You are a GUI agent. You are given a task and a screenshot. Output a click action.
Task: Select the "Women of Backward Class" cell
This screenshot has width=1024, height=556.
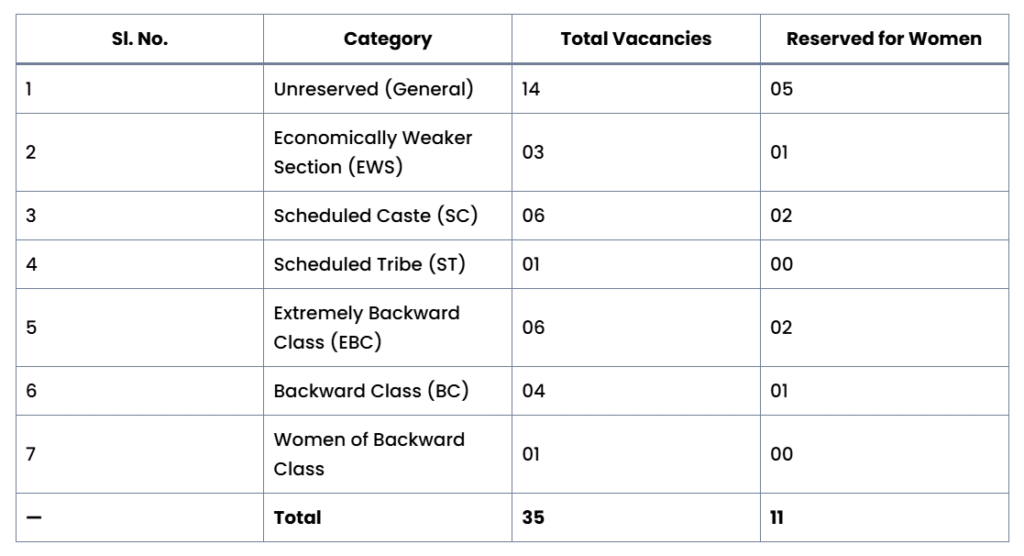[369, 454]
